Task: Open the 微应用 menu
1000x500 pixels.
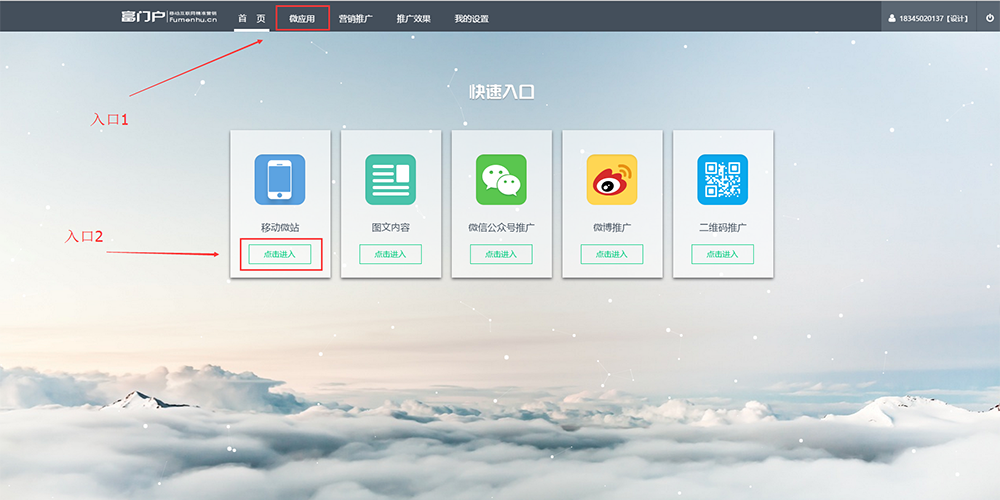Action: (x=302, y=18)
